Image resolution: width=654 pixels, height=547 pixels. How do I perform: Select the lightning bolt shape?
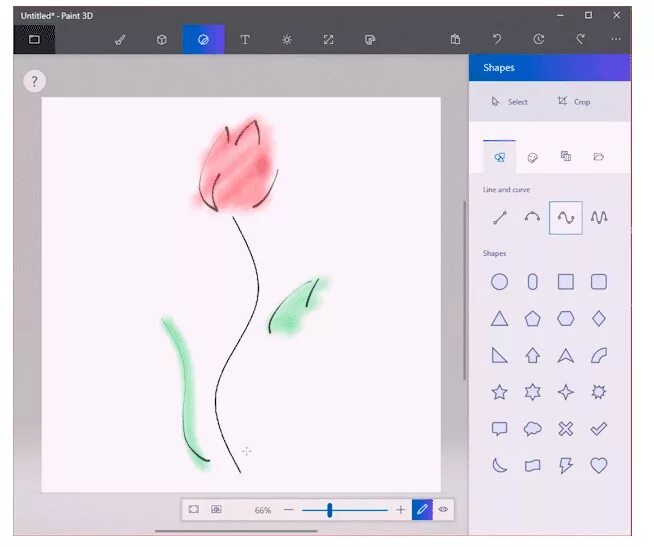point(566,465)
